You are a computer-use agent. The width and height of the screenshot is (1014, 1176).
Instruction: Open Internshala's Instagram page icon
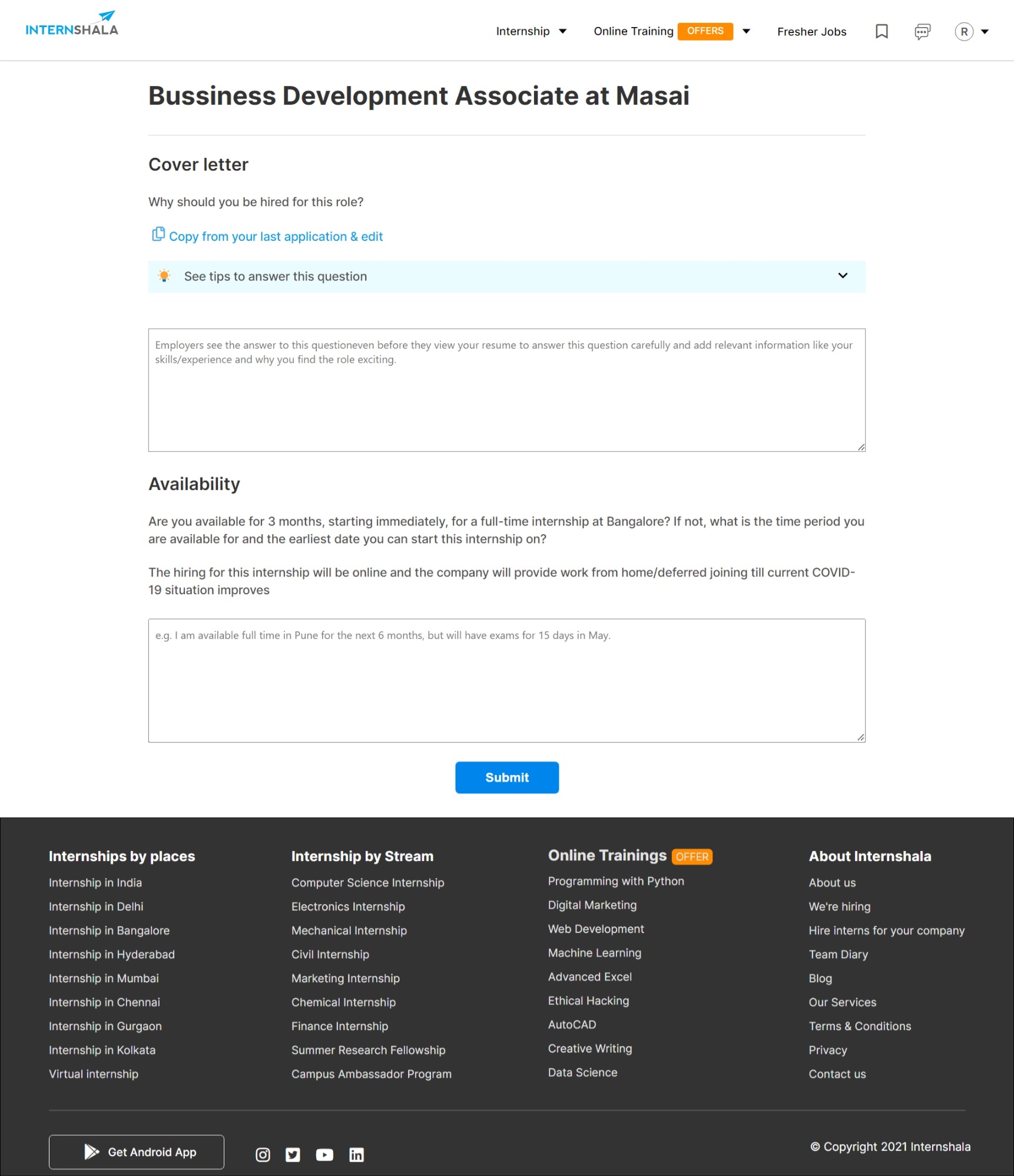[x=263, y=1155]
